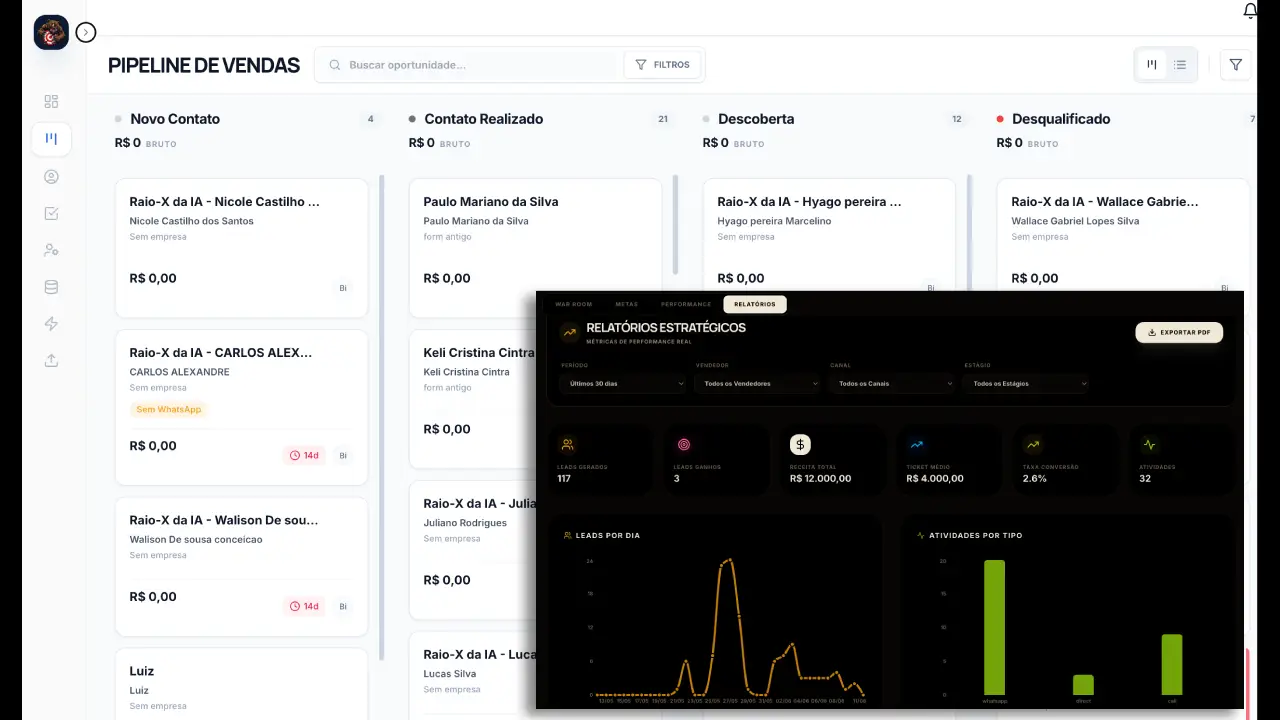Viewport: 1280px width, 720px height.
Task: Open the Período dropdown Últimos 30 dias
Action: pyautogui.click(x=623, y=383)
